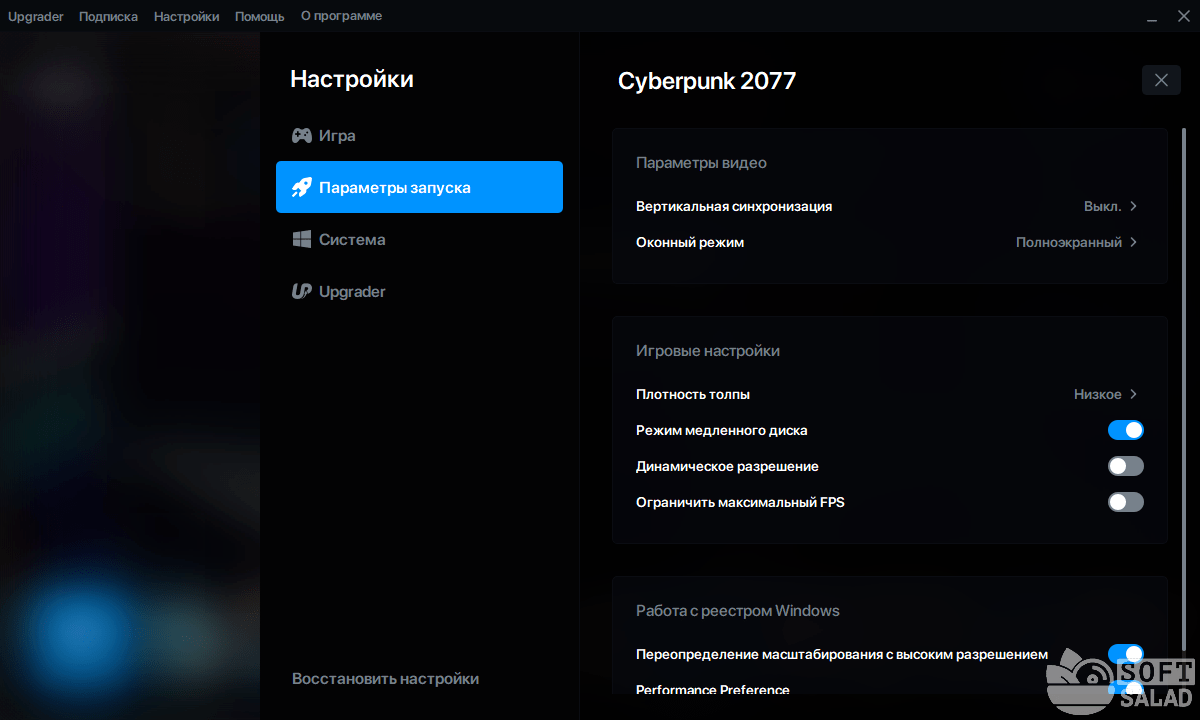Open the О программе menu

341,16
